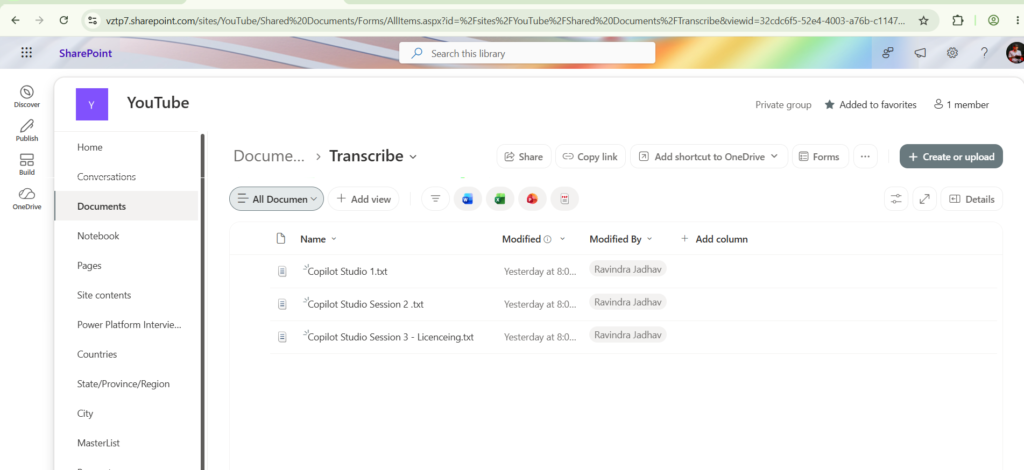Open Pages in site navigation
Screen dimensions: 1024x470
click(x=89, y=266)
